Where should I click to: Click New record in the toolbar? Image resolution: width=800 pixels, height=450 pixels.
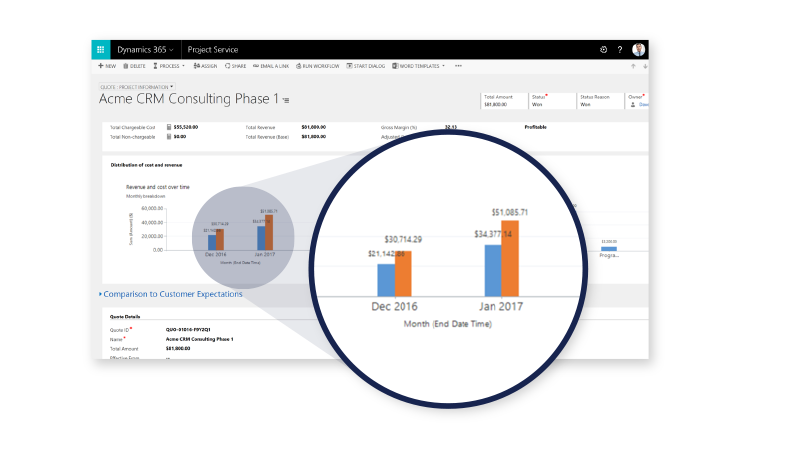[106, 66]
